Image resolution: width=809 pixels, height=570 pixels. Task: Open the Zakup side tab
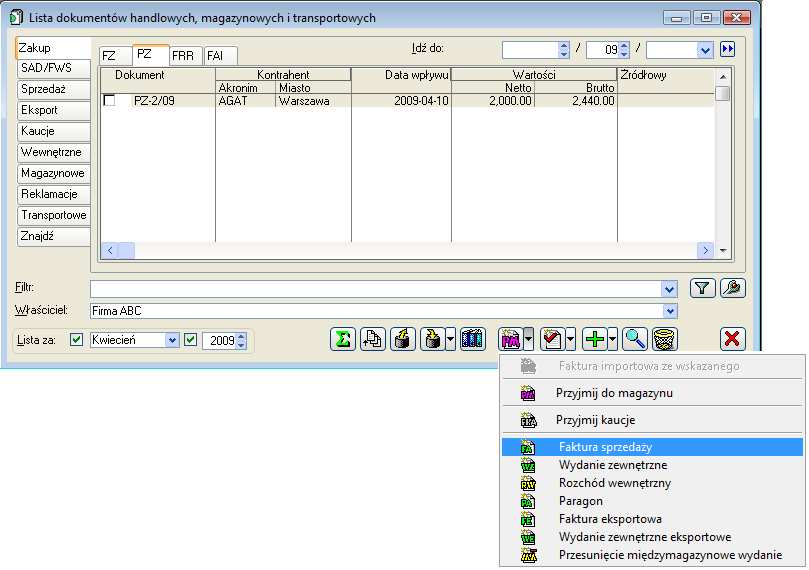53,48
